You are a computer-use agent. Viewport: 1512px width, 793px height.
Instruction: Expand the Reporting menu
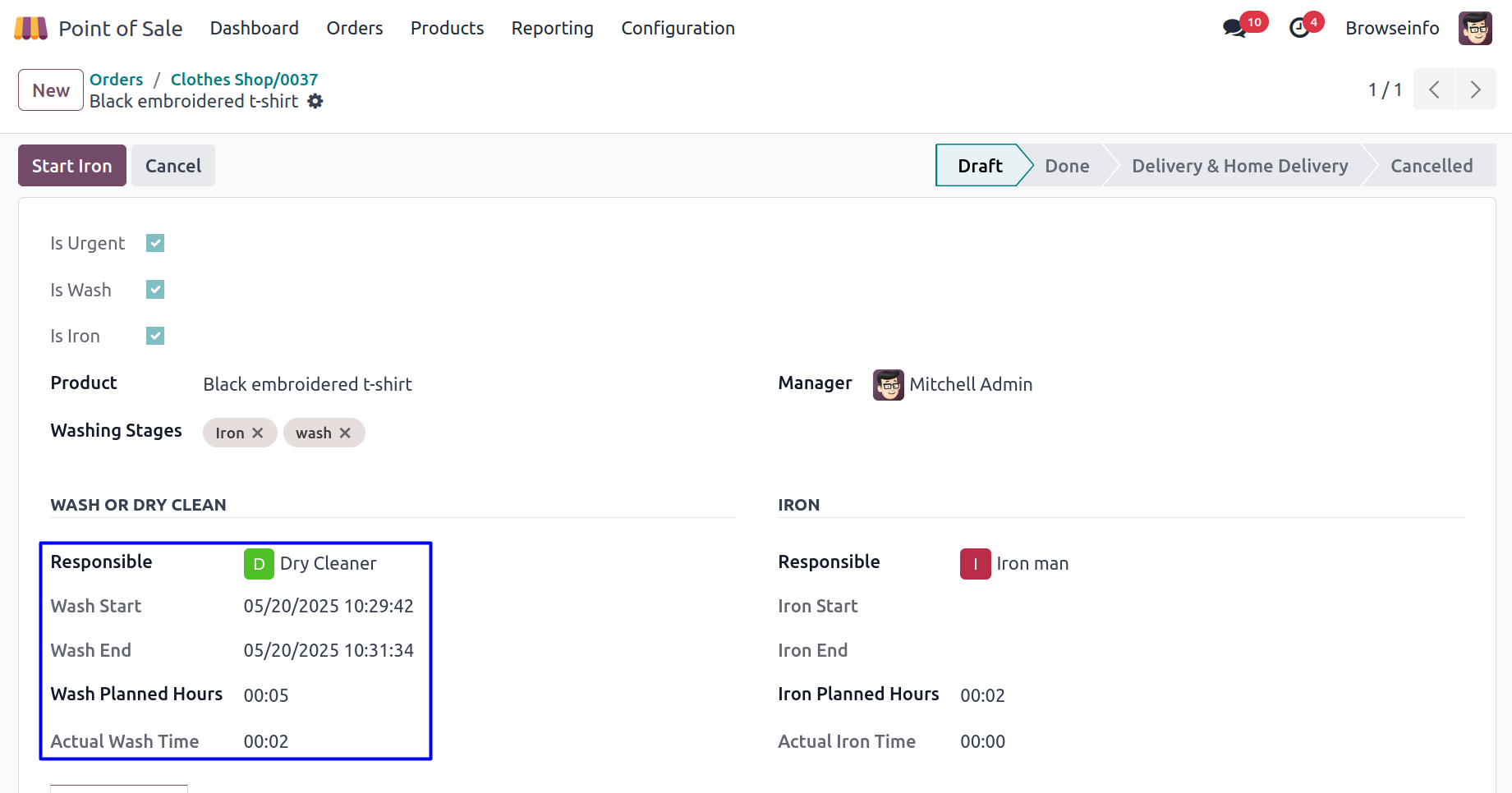coord(552,29)
